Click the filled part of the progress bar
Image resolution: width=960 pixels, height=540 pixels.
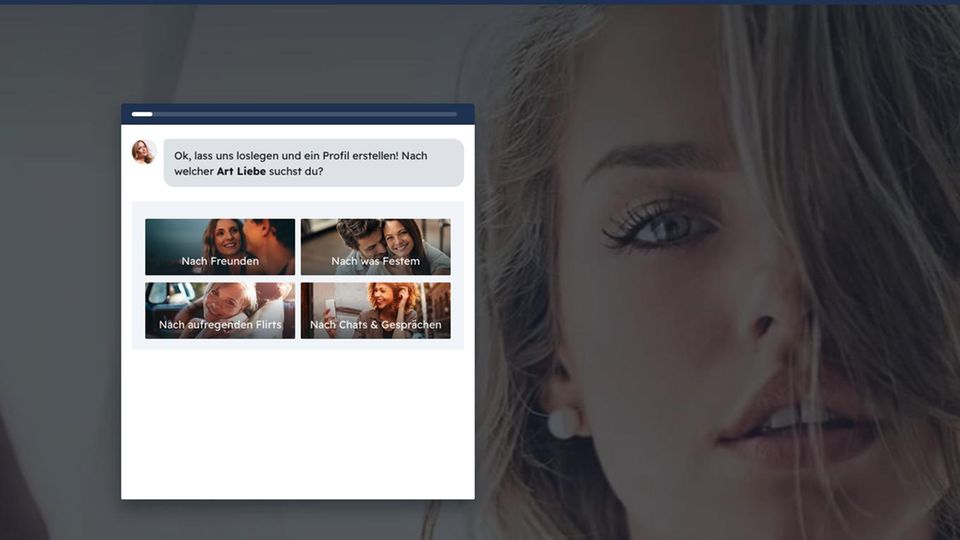(142, 114)
